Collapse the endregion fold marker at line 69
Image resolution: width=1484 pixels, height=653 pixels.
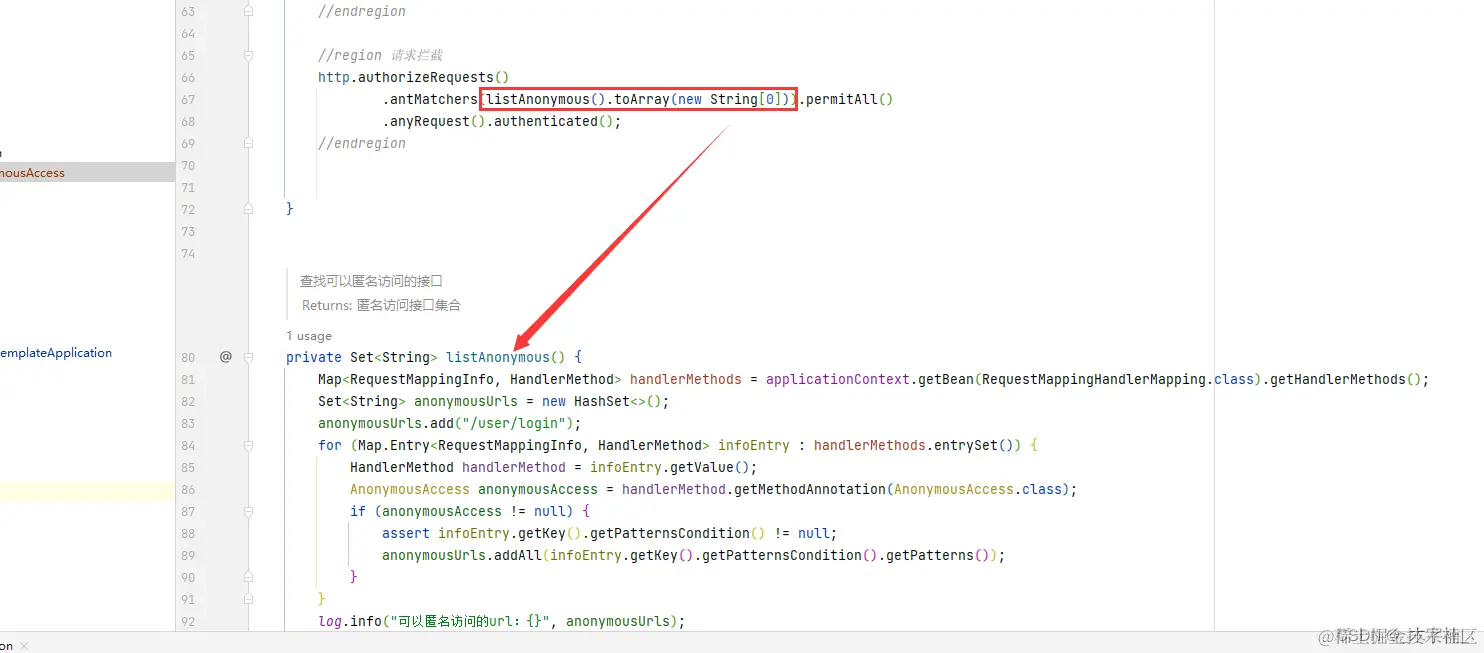249,143
